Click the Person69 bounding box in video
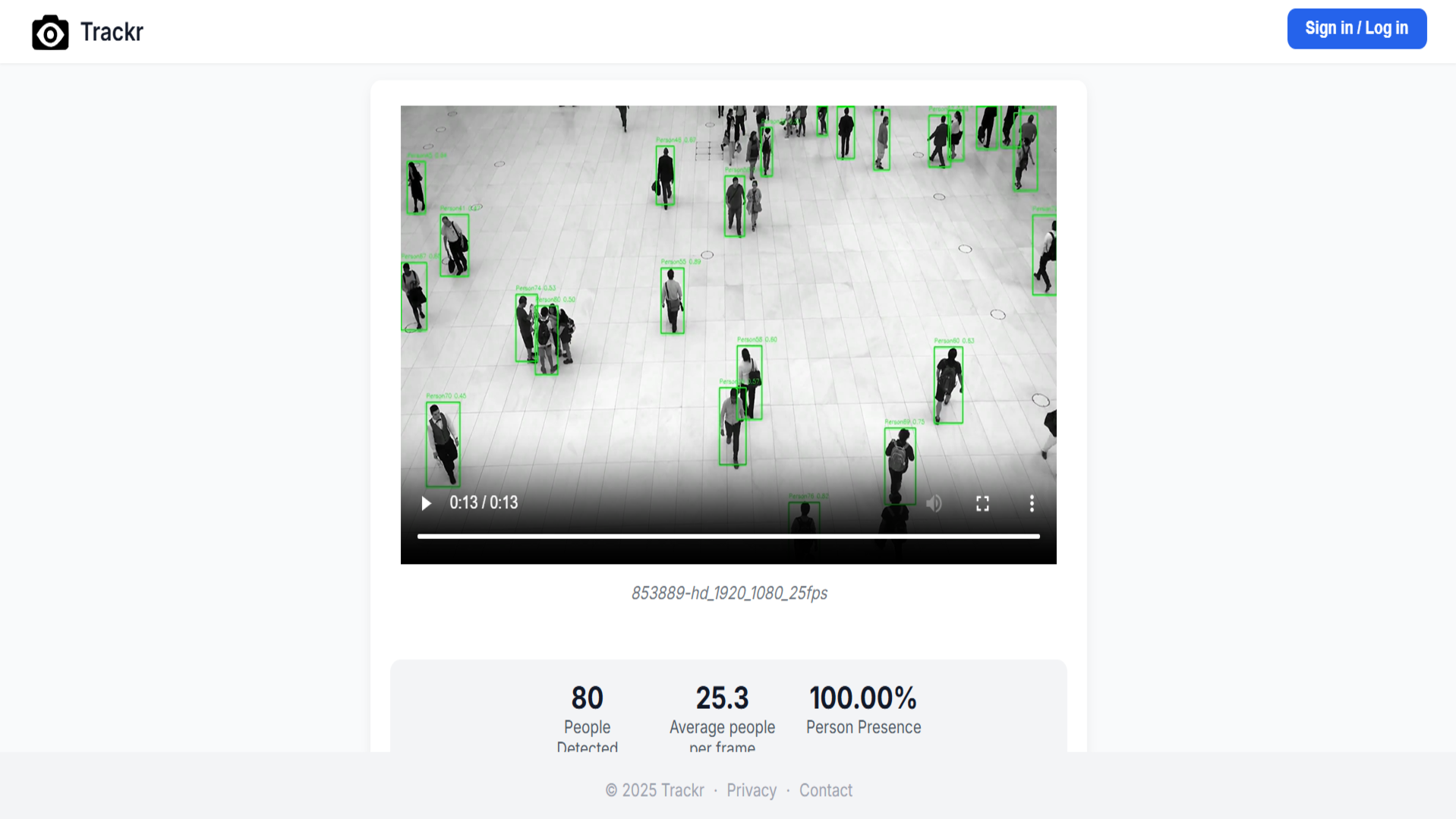Screen dimensions: 1456x819 pyautogui.click(x=900, y=465)
